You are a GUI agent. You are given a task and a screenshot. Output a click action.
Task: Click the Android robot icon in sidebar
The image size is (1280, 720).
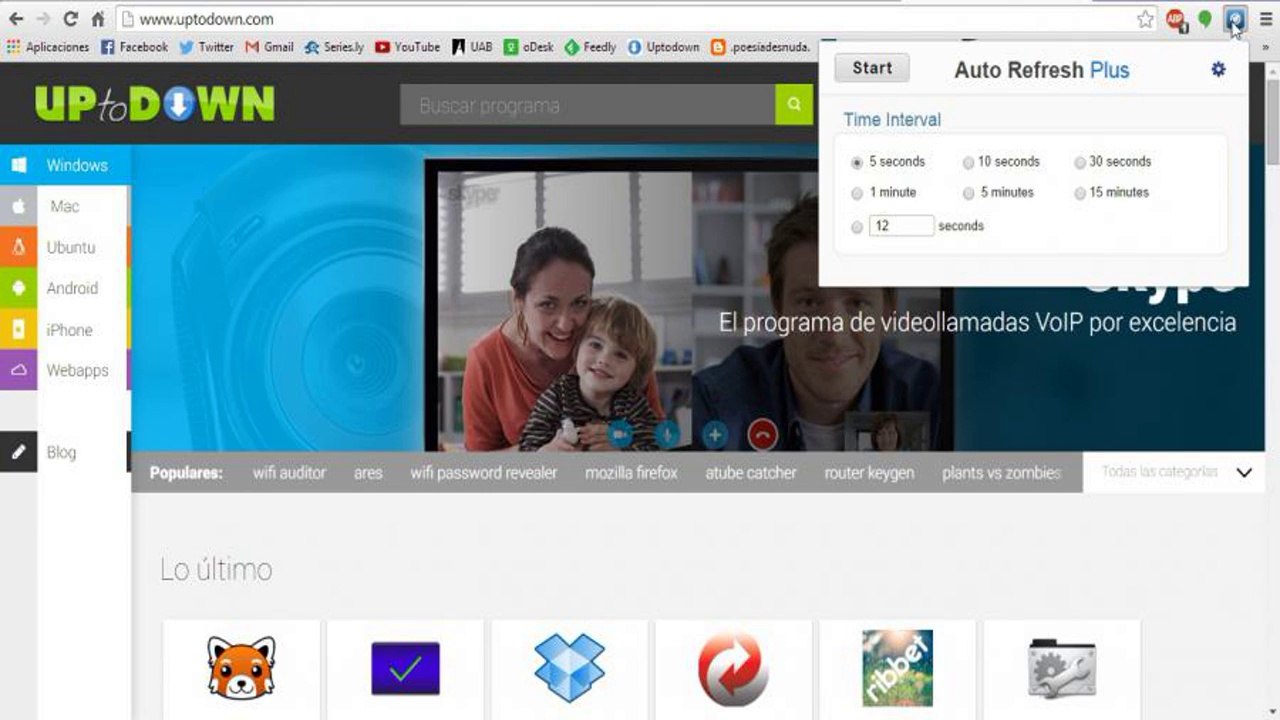tap(19, 288)
